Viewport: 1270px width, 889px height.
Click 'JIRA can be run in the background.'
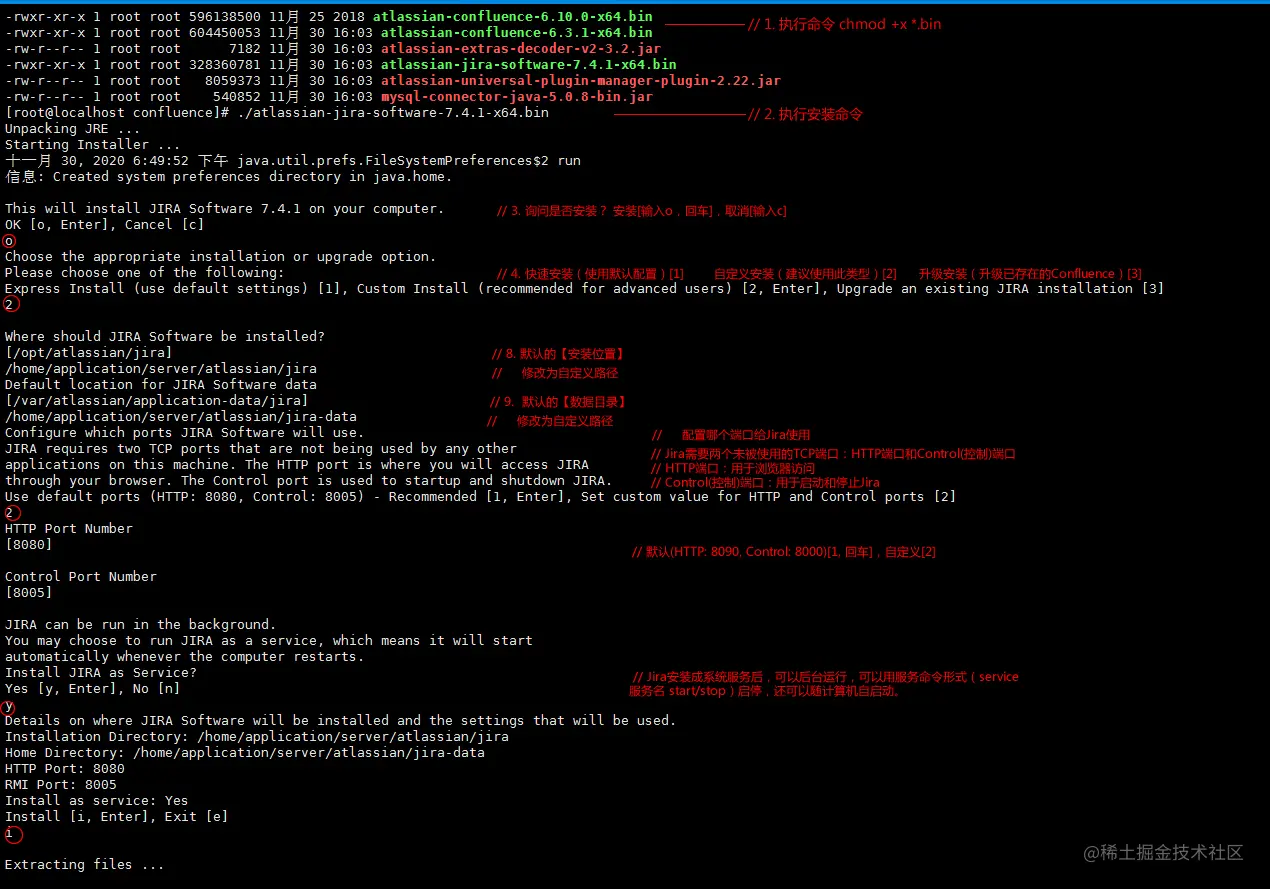pyautogui.click(x=140, y=625)
